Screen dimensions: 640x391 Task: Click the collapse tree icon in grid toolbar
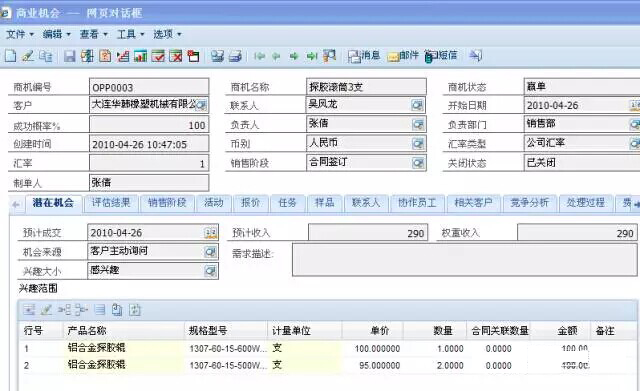click(x=81, y=310)
